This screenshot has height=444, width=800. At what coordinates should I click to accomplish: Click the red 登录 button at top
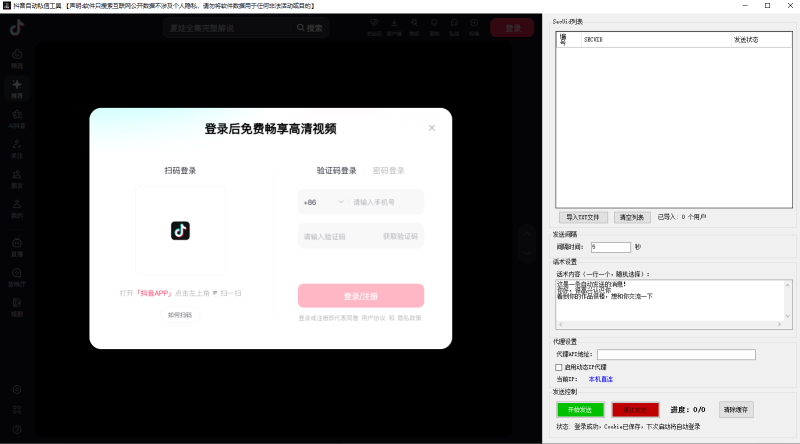512,28
